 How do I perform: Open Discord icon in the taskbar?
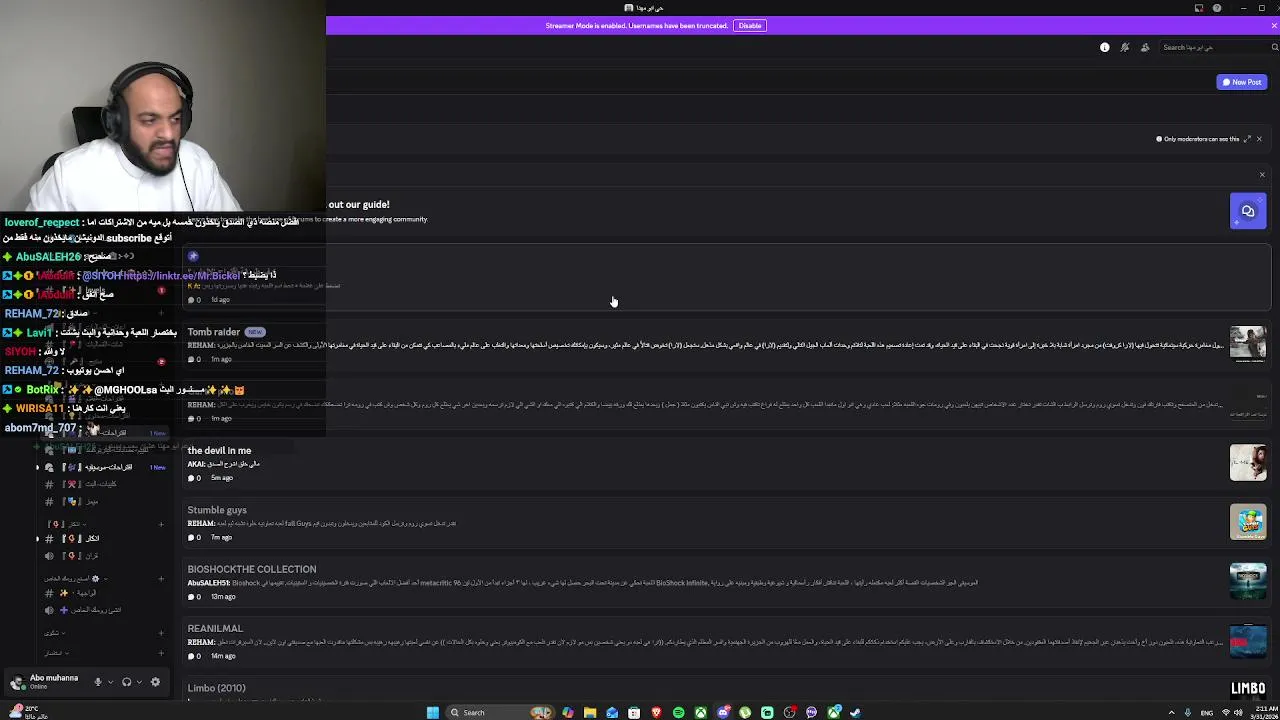click(723, 712)
